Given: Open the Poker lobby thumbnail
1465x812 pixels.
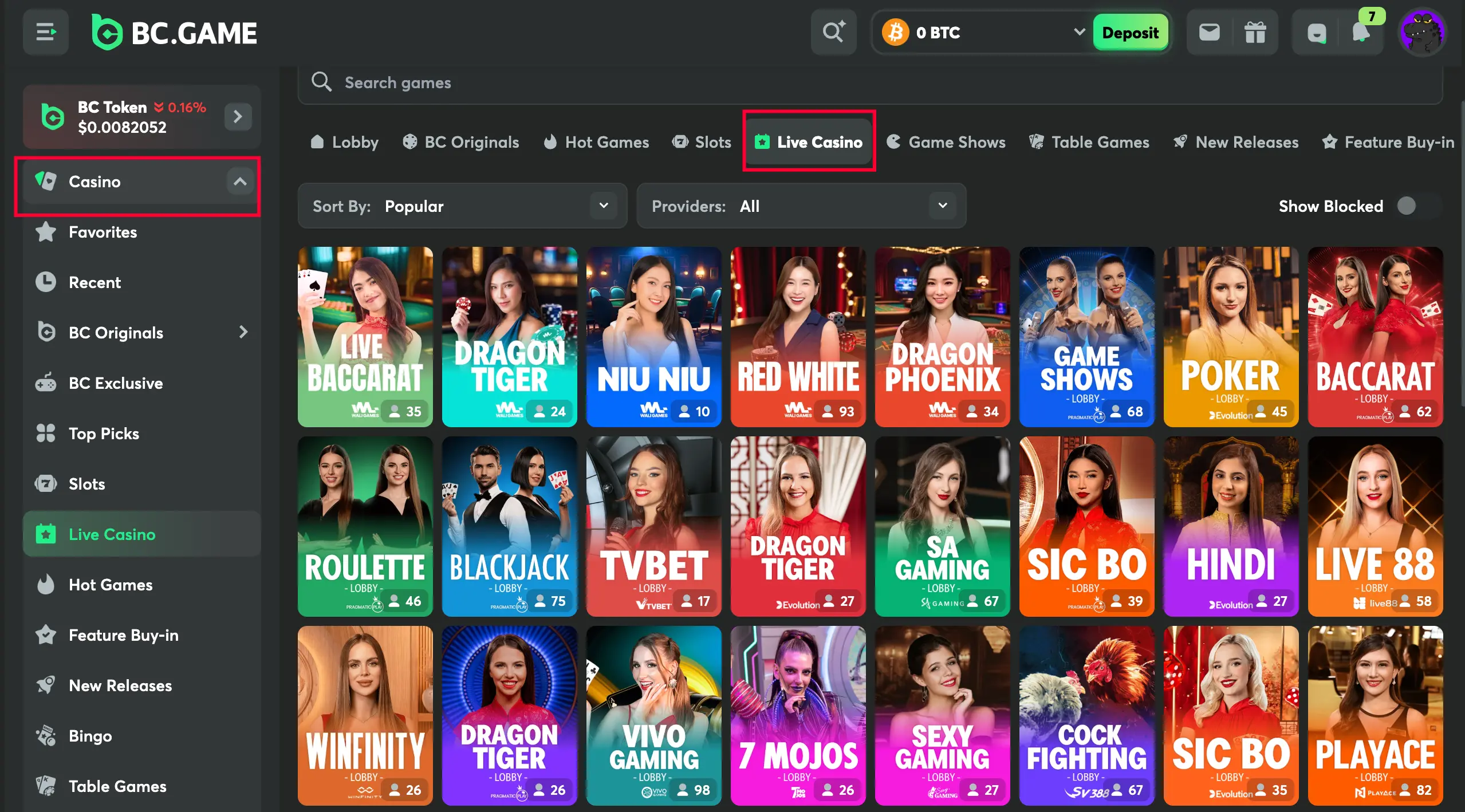Looking at the screenshot, I should tap(1231, 337).
